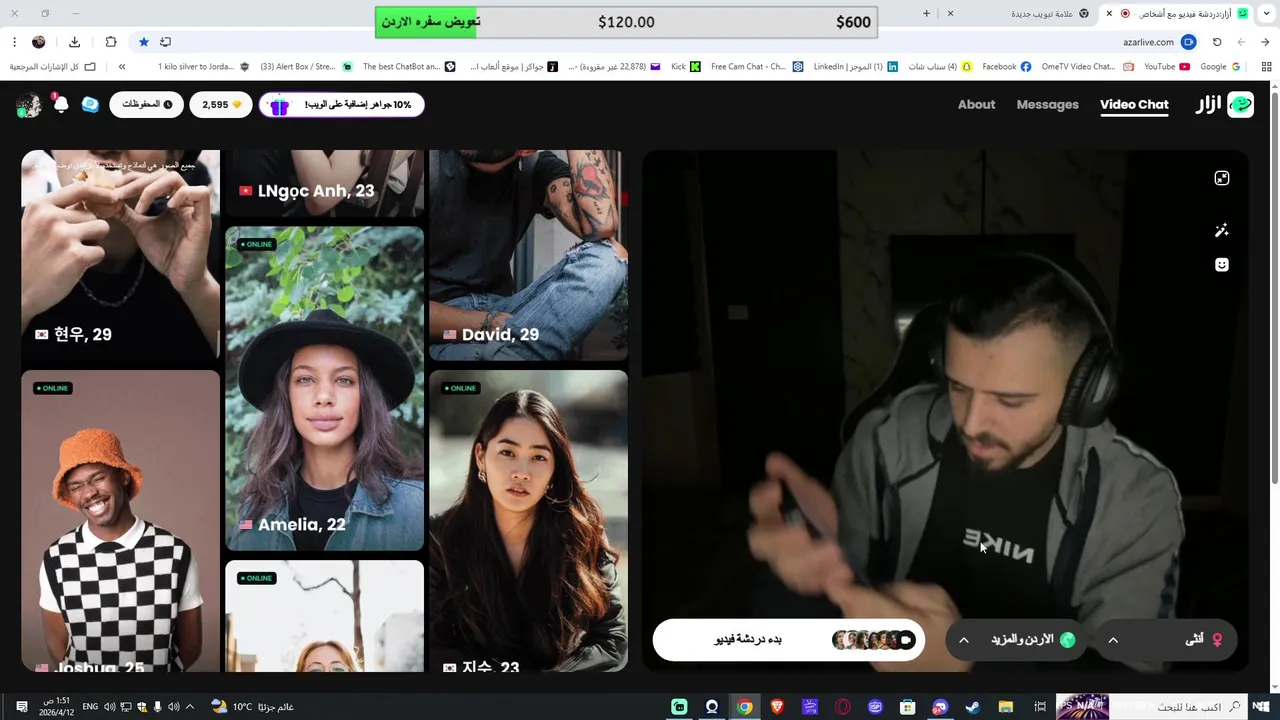Open the Video Chat tab
Image resolution: width=1280 pixels, height=720 pixels.
(x=1134, y=104)
